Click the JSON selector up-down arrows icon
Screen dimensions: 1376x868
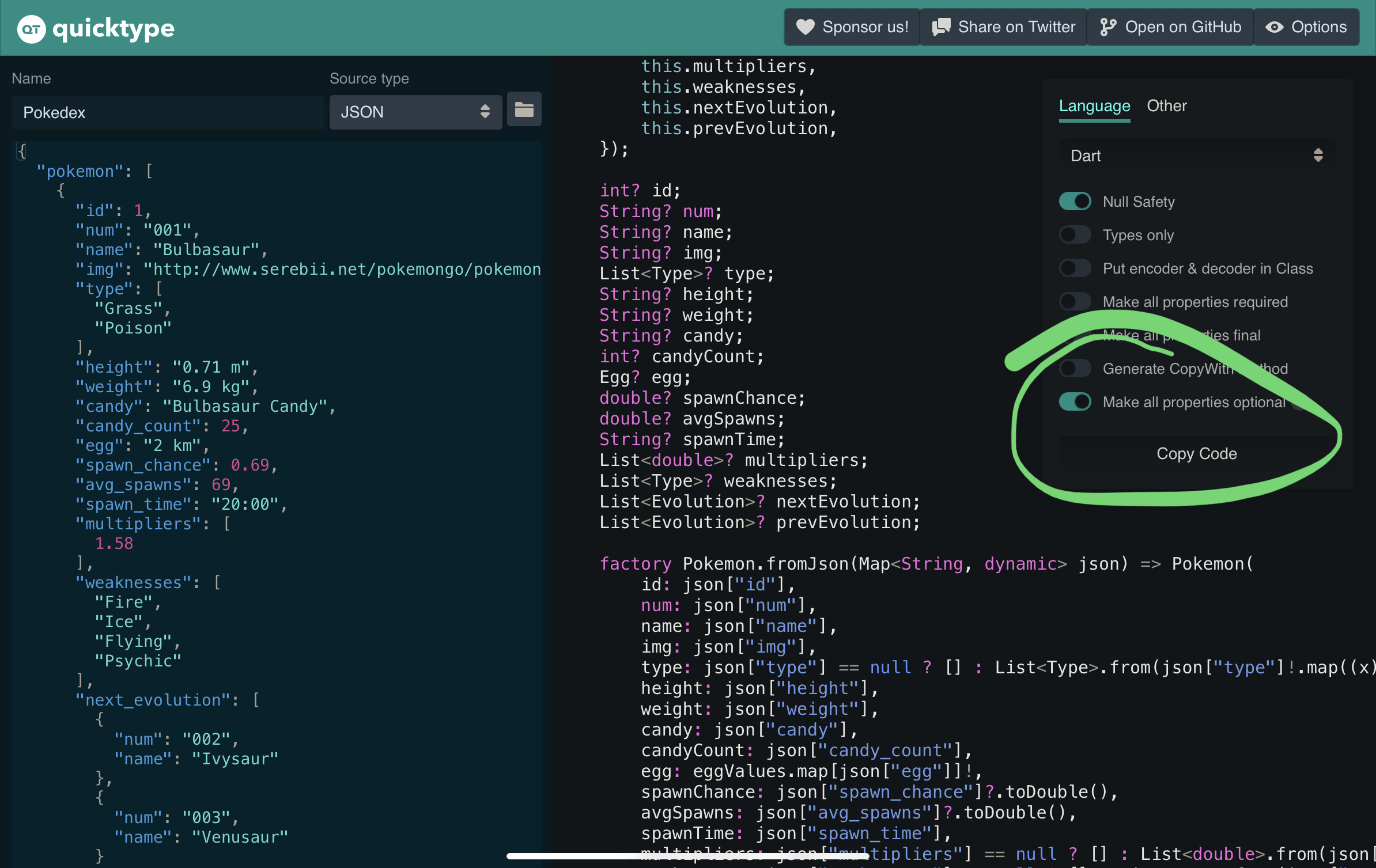tap(485, 112)
